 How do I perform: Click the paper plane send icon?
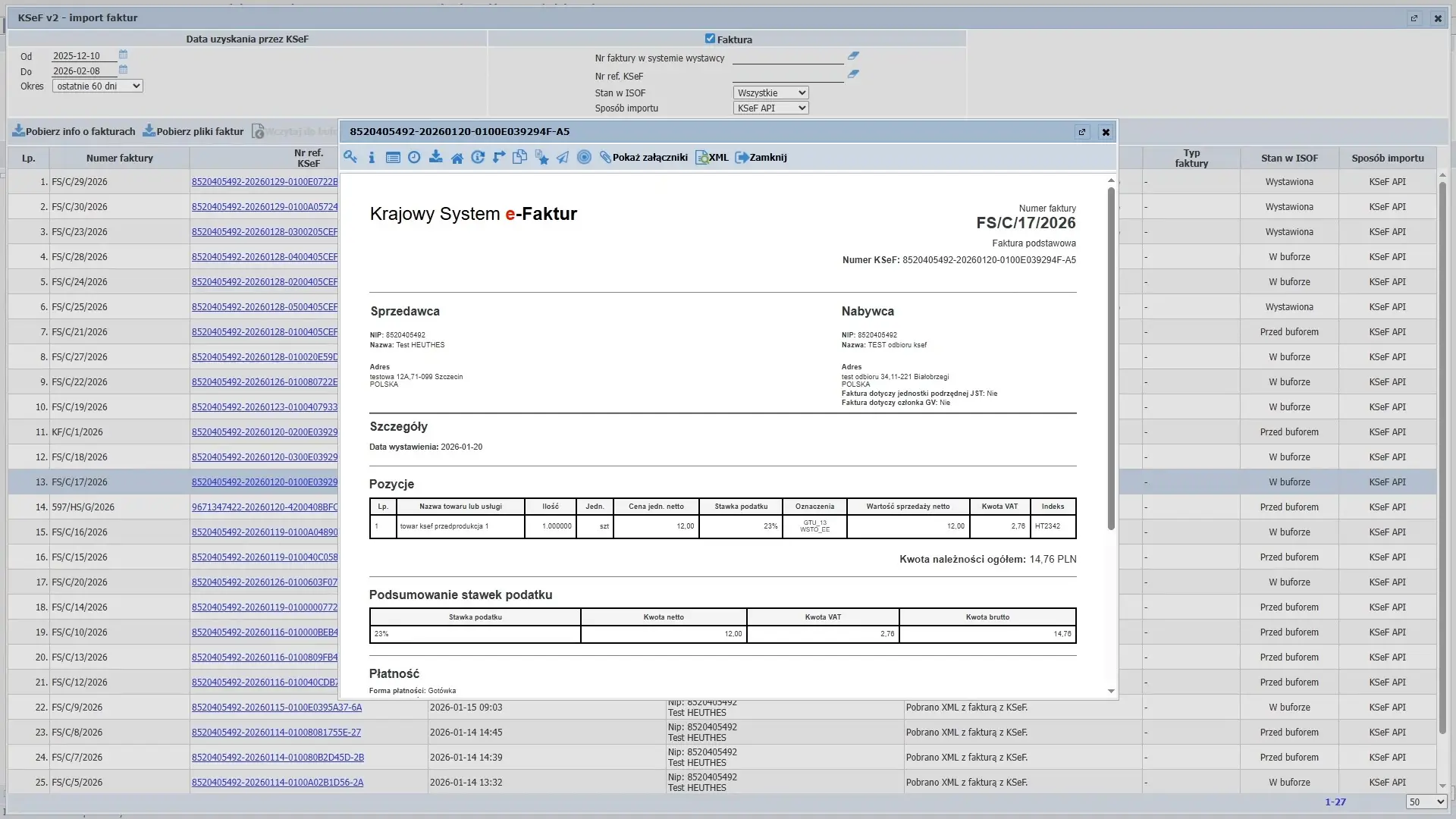563,158
